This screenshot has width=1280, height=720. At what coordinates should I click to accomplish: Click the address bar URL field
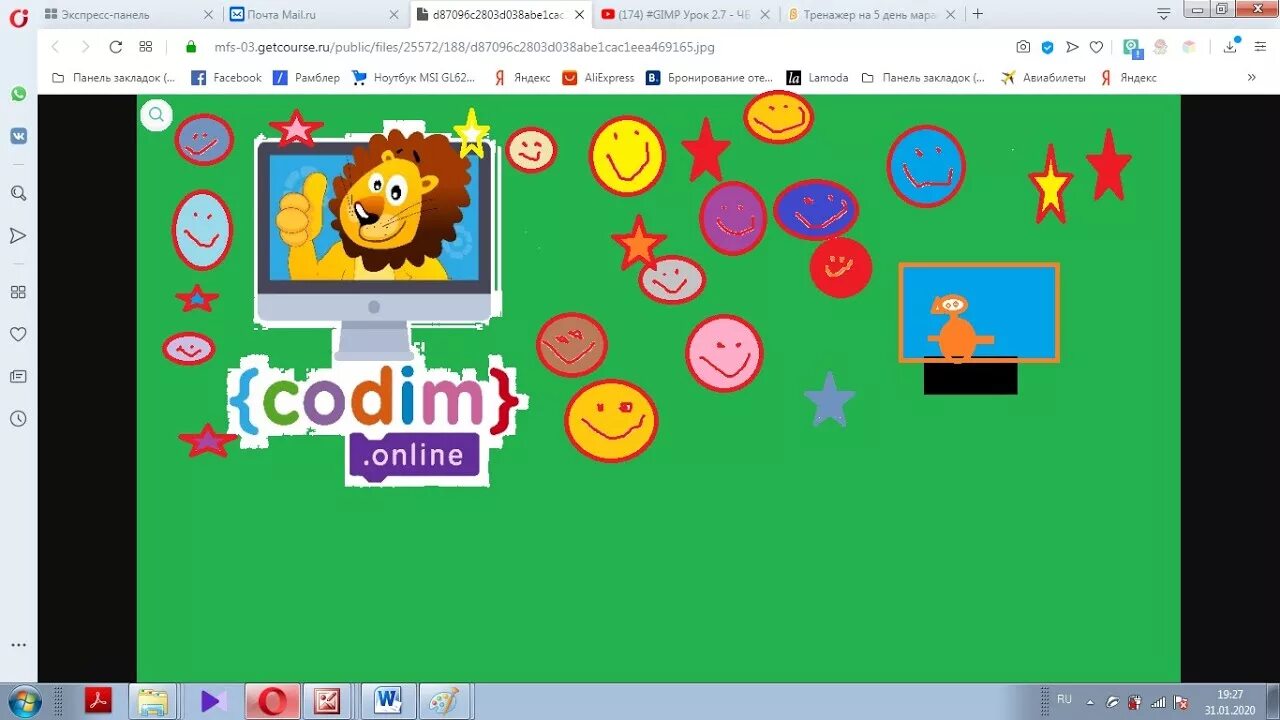point(600,47)
